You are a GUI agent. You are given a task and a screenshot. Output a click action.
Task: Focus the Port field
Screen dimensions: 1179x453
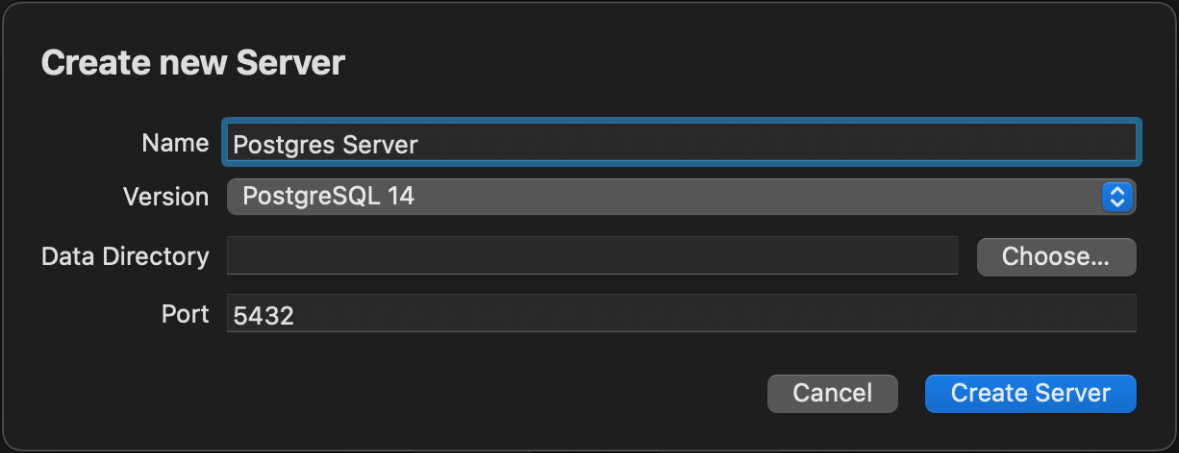[x=680, y=314]
